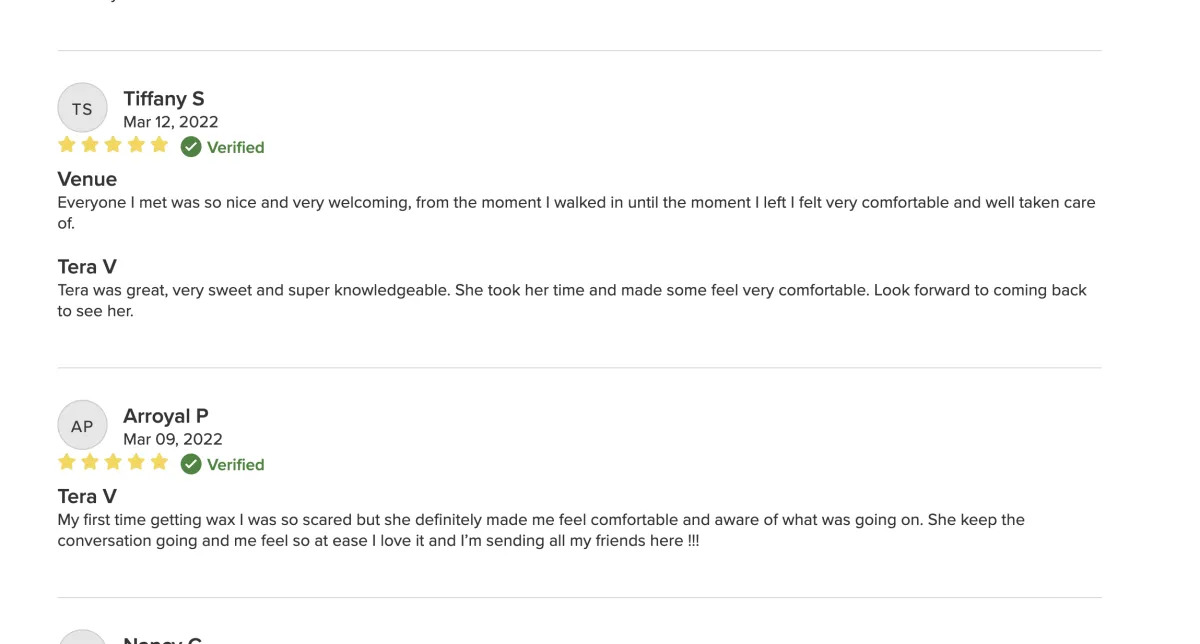
Task: Select the Venue review heading
Action: tap(87, 179)
